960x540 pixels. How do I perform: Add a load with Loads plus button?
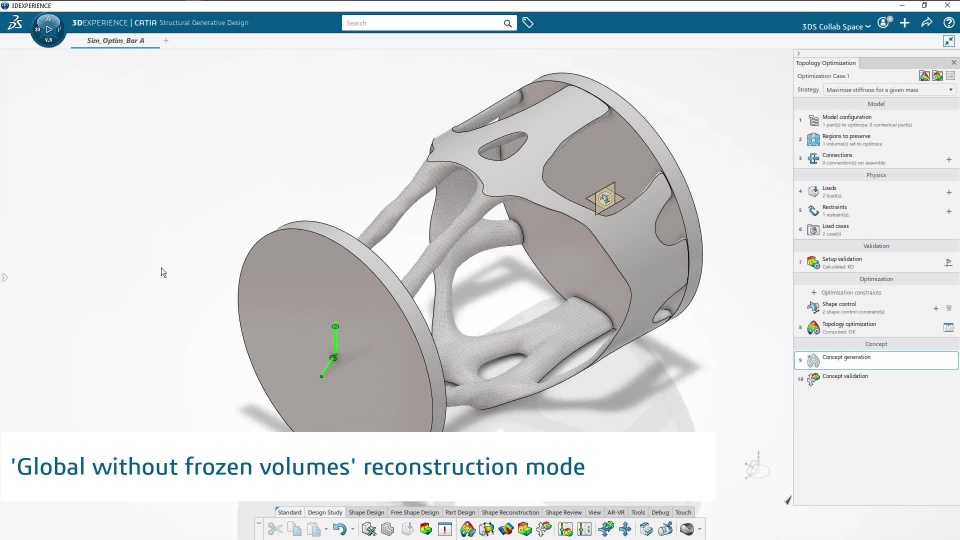(x=949, y=192)
